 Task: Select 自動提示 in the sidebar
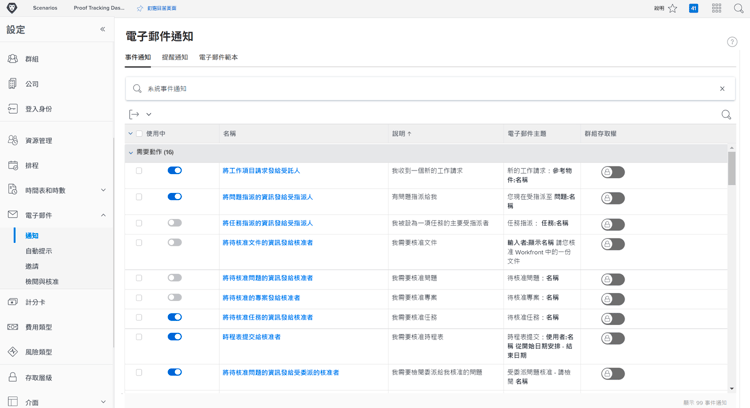[x=39, y=251]
